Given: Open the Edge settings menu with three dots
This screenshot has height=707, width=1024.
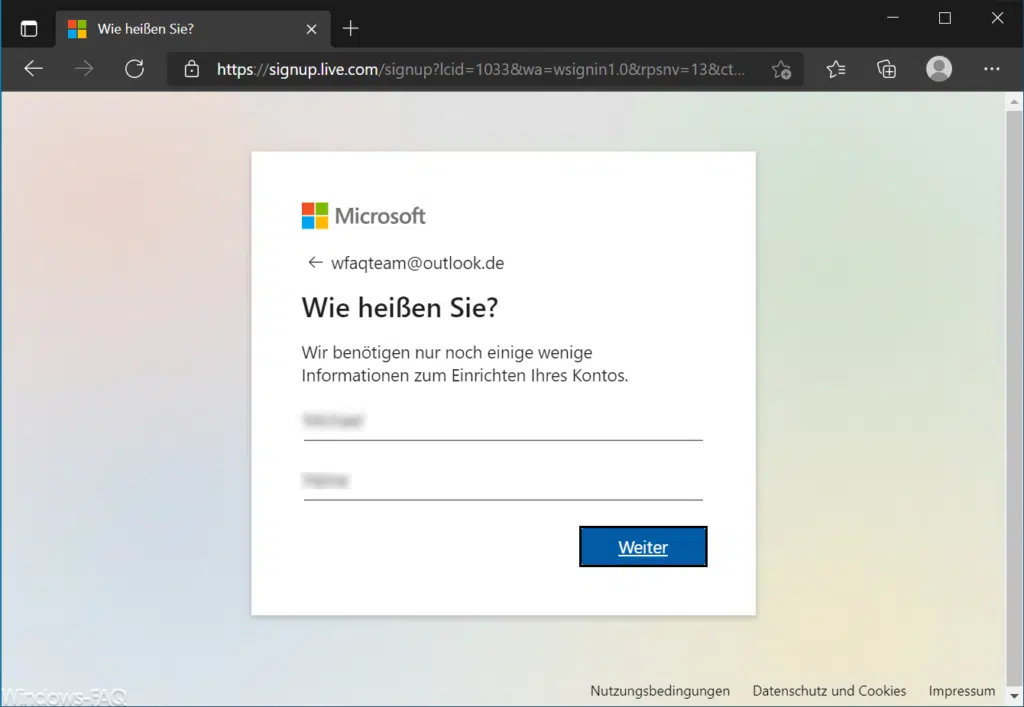Looking at the screenshot, I should click(992, 69).
